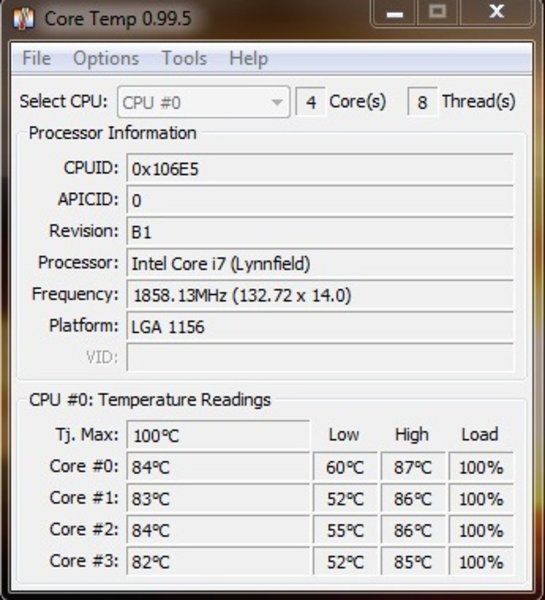
Task: Click the Load column header
Action: point(480,434)
